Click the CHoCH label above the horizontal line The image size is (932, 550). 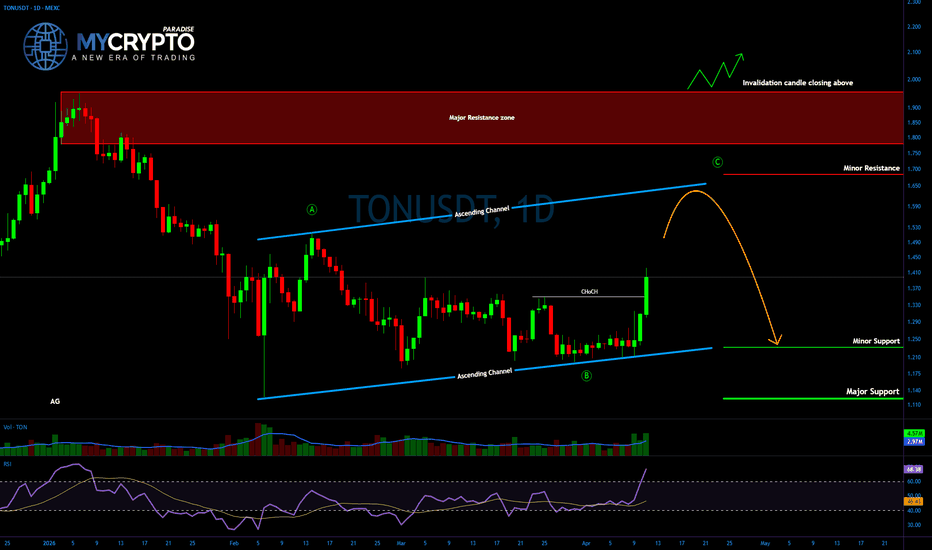coord(588,292)
